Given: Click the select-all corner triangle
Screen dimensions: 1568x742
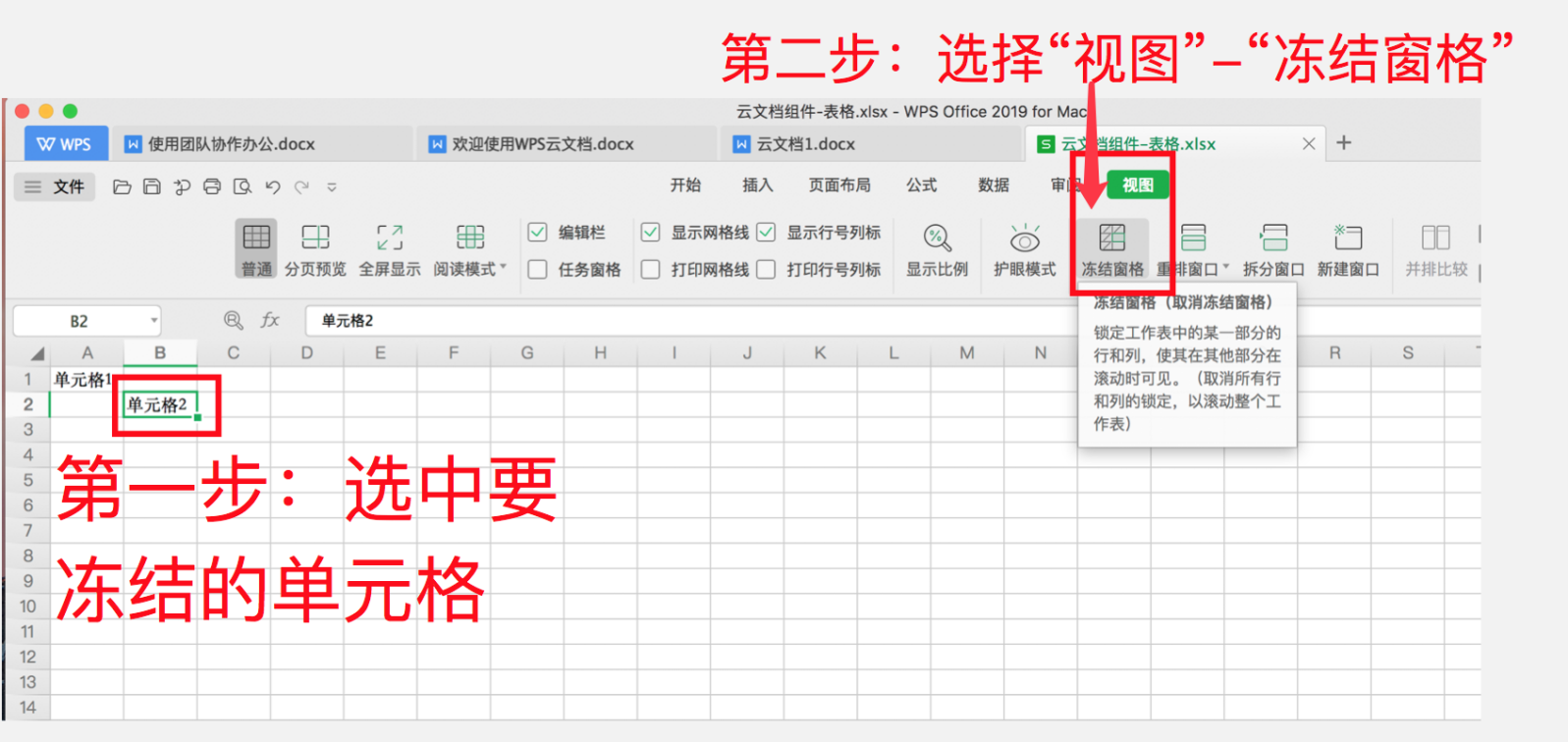Looking at the screenshot, I should [x=36, y=353].
